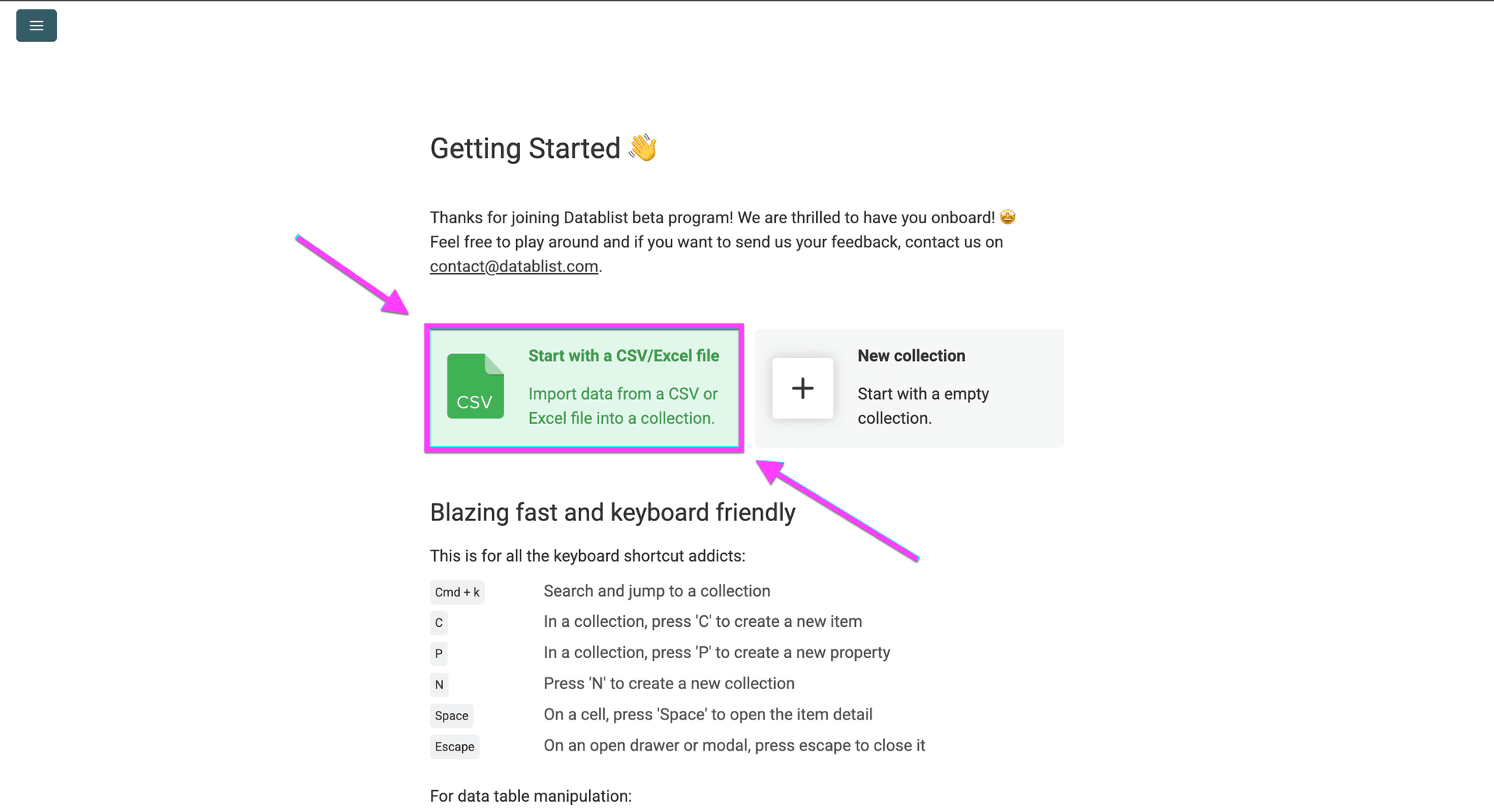This screenshot has width=1494, height=812.
Task: Click the Space shortcut badge
Action: [451, 715]
